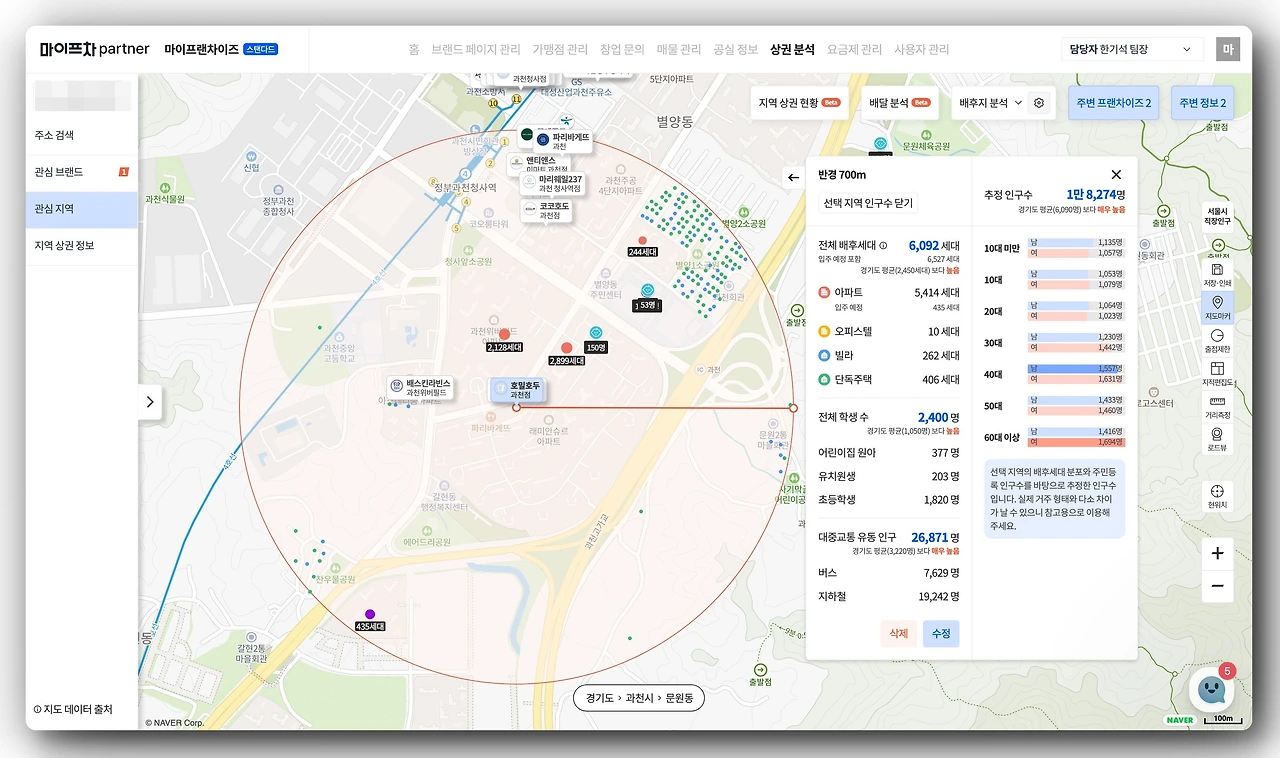The height and width of the screenshot is (758, 1280).
Task: Zoom in the map with plus button
Action: (x=1217, y=553)
